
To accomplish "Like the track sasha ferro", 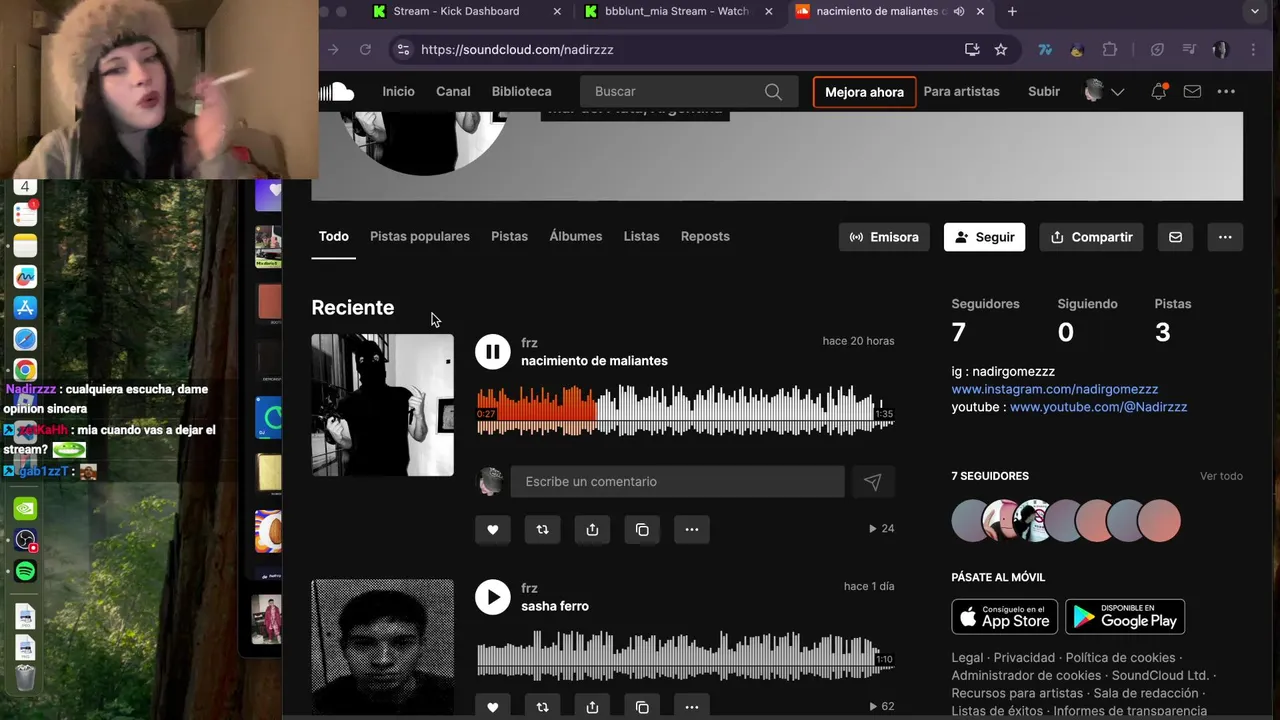I will [x=492, y=706].
